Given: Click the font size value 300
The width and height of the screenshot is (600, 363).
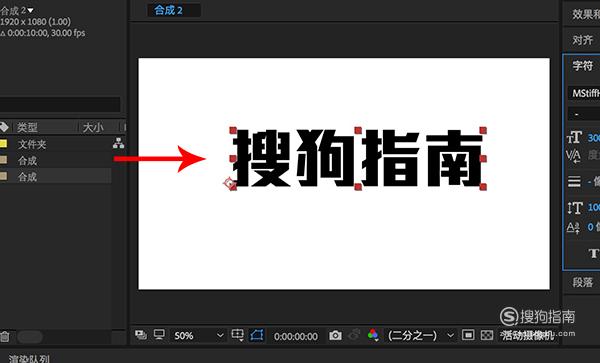Looking at the screenshot, I should [x=594, y=138].
